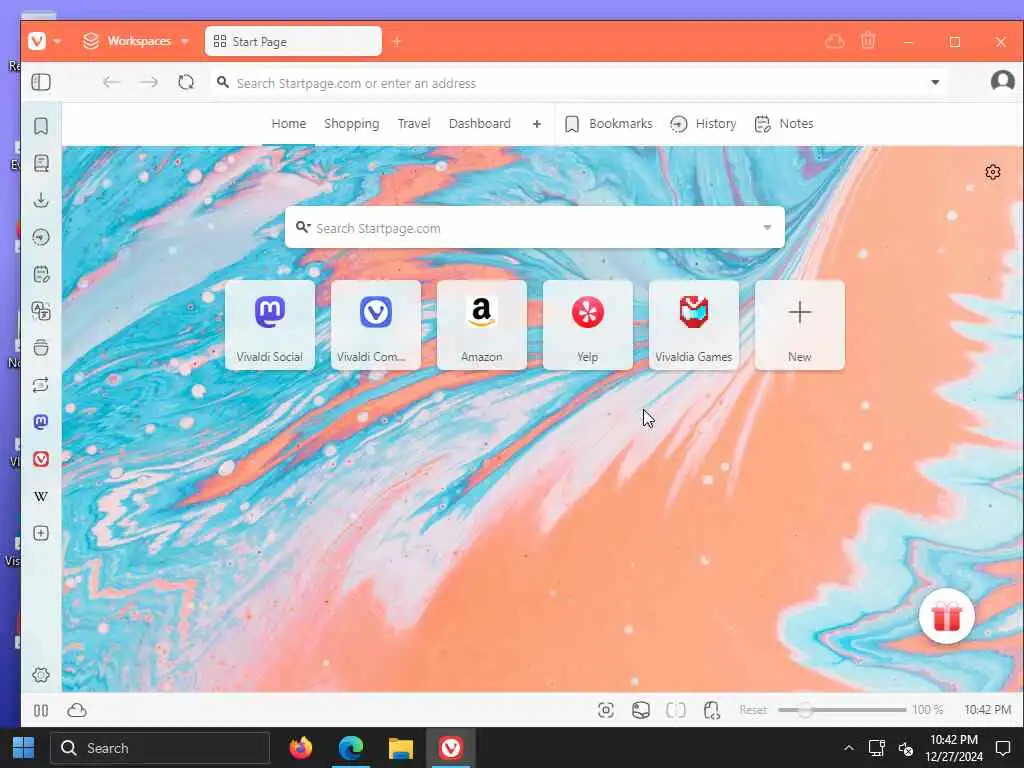1024x768 pixels.
Task: Switch to Travel speed dial tab
Action: 414,123
